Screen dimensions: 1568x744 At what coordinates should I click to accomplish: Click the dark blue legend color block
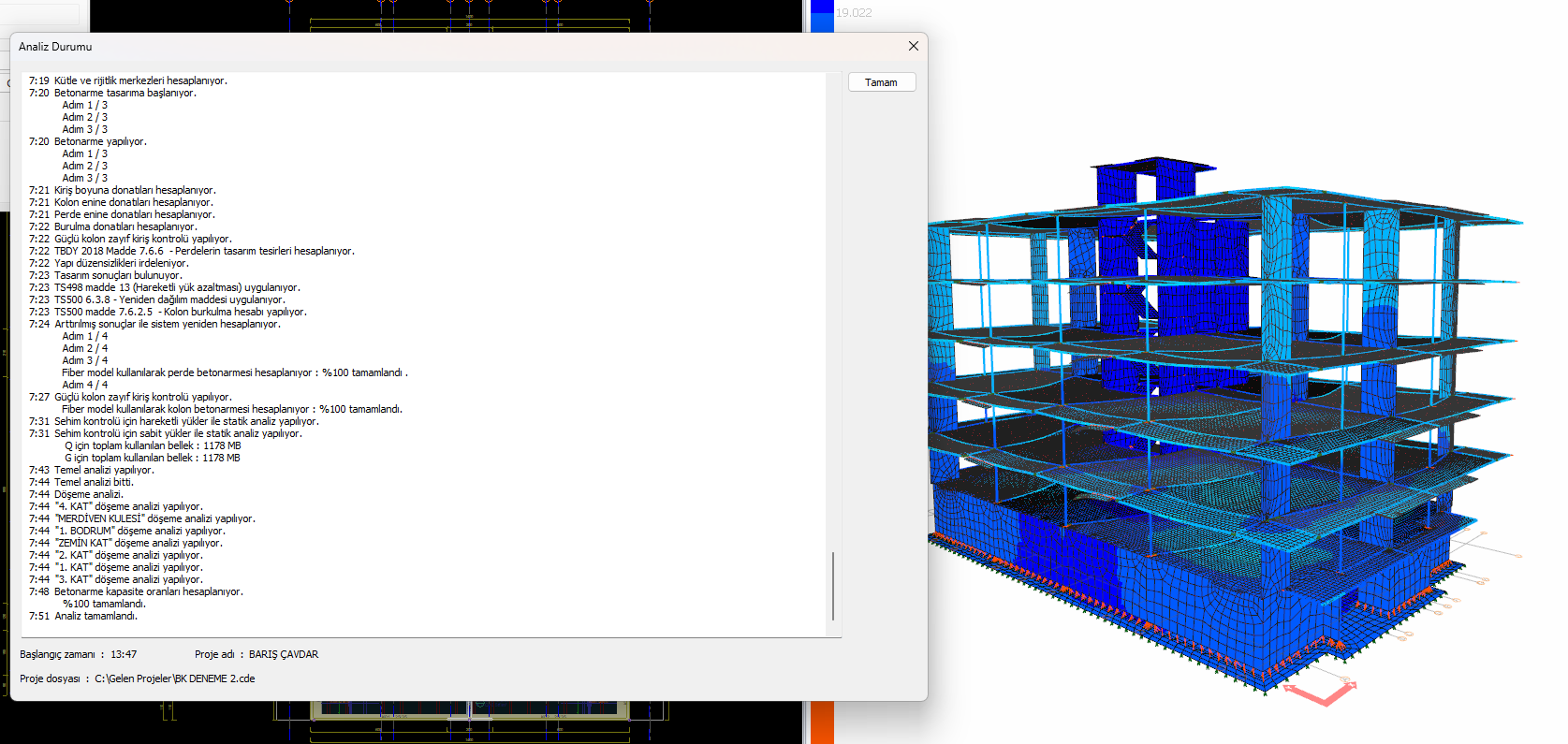[x=822, y=17]
